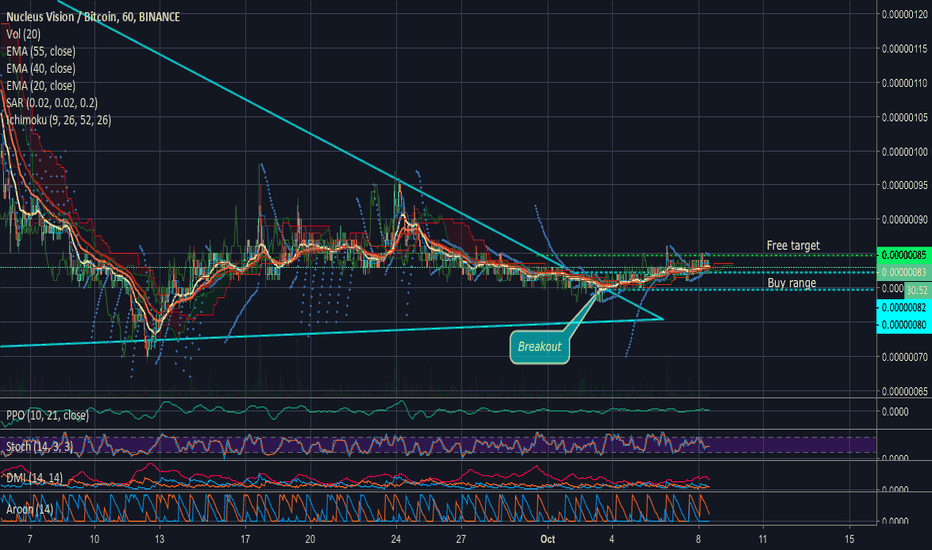
Task: Select the PPO (10, 21, close) indicator label
Action: [47, 415]
